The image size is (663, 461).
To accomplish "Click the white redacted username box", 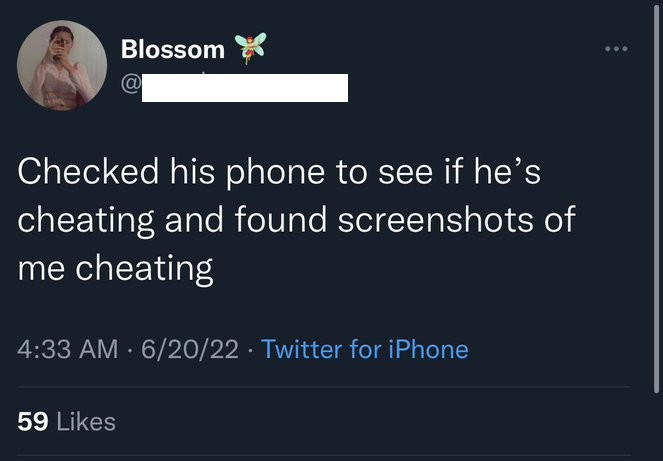I will [244, 87].
